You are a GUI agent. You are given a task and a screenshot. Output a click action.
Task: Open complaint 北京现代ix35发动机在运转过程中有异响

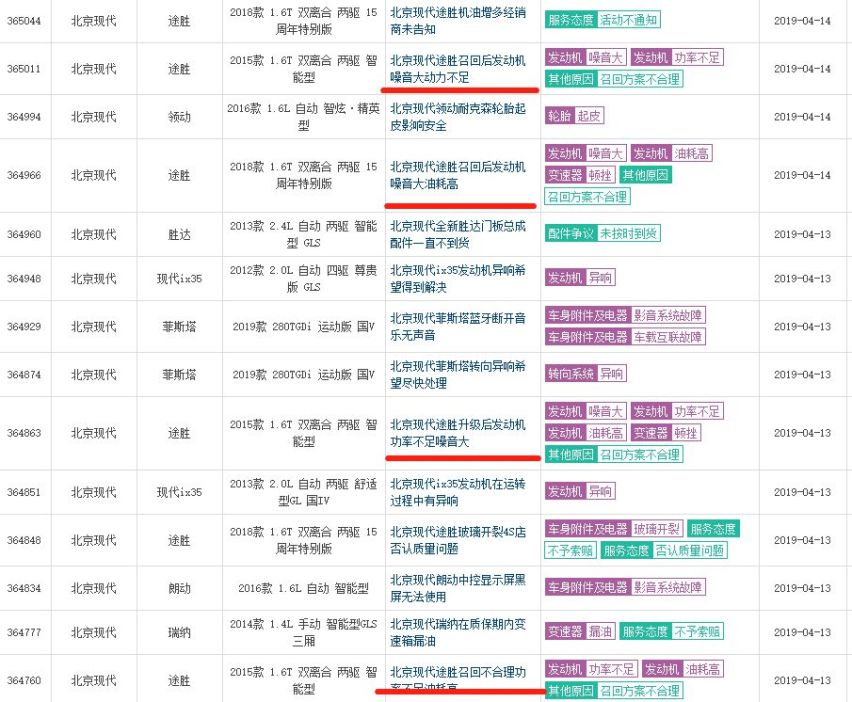(x=458, y=492)
